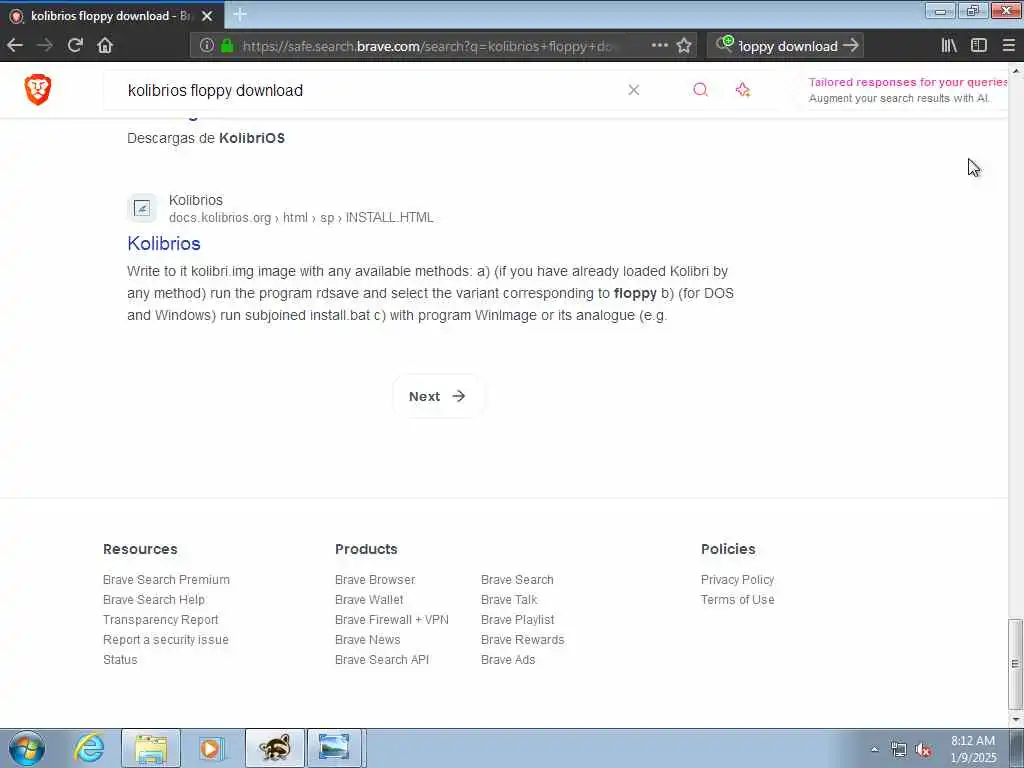This screenshot has height=768, width=1024.
Task: Click the docs.kolibrios.org result favicon
Action: (x=142, y=208)
